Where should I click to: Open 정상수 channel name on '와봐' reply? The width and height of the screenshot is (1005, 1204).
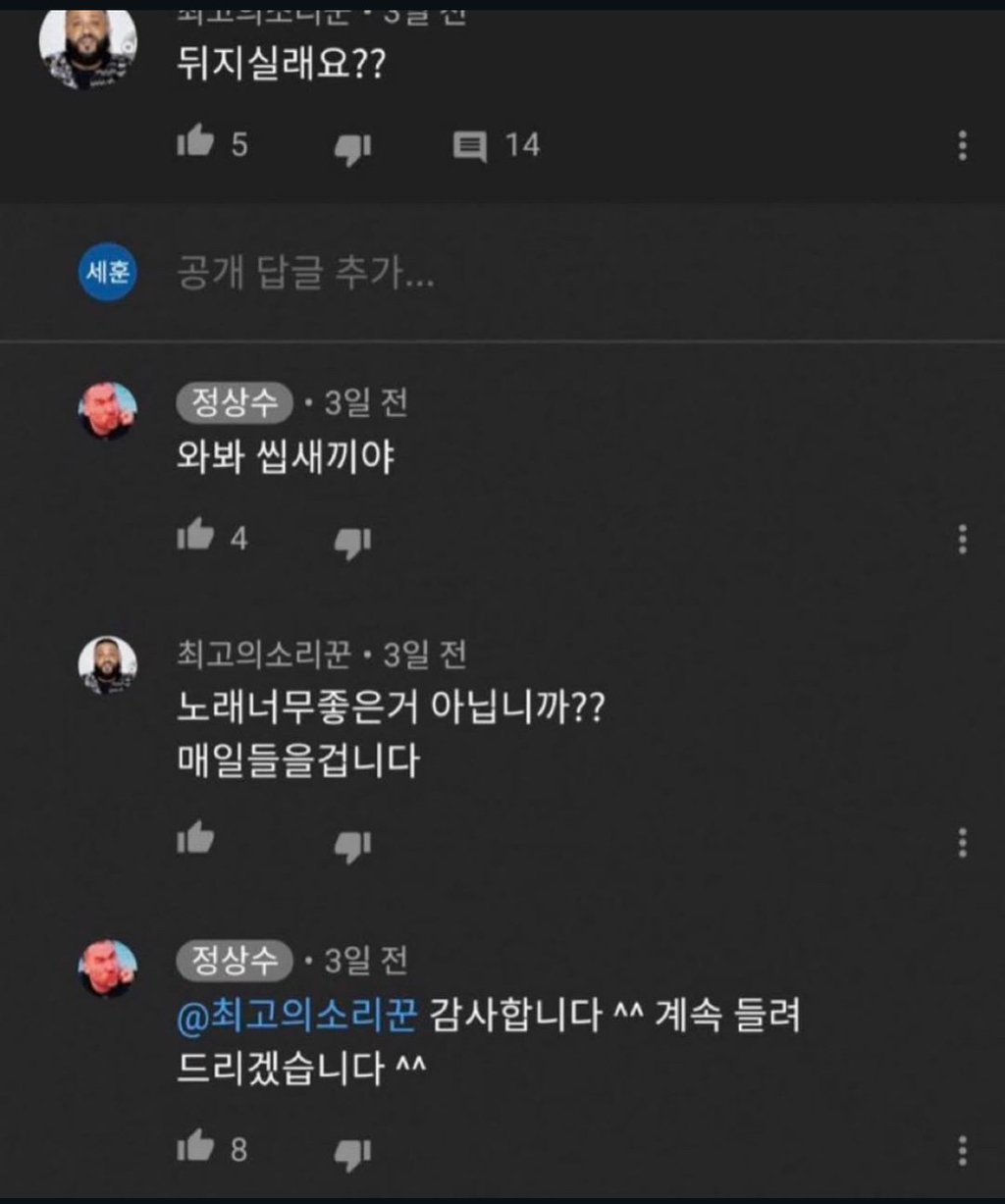(x=236, y=402)
